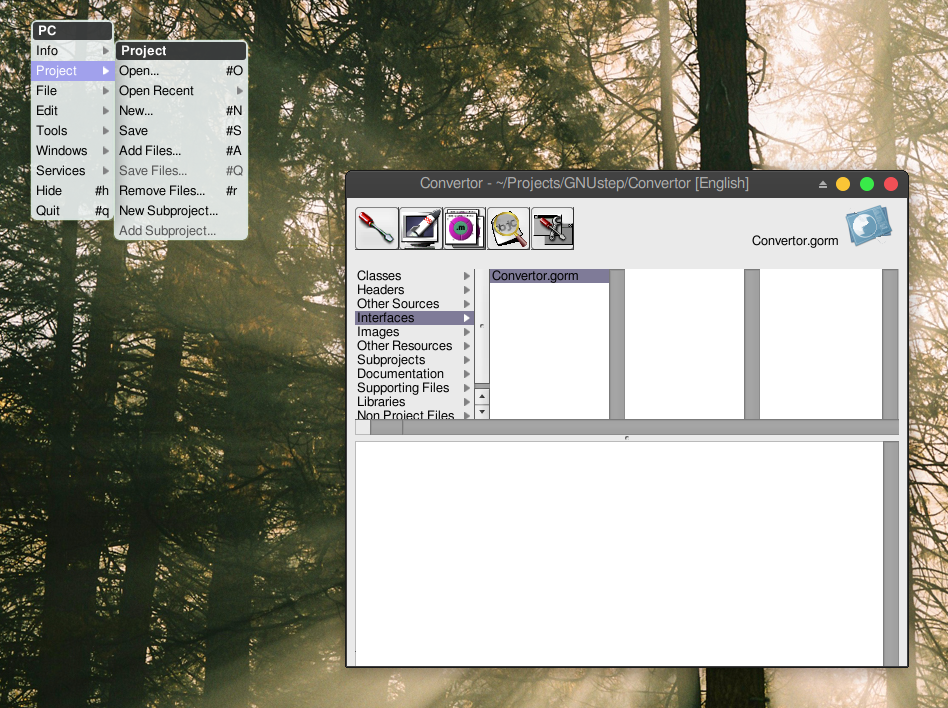Click the down arrow on browser scrollbar
The height and width of the screenshot is (708, 948).
tap(481, 410)
